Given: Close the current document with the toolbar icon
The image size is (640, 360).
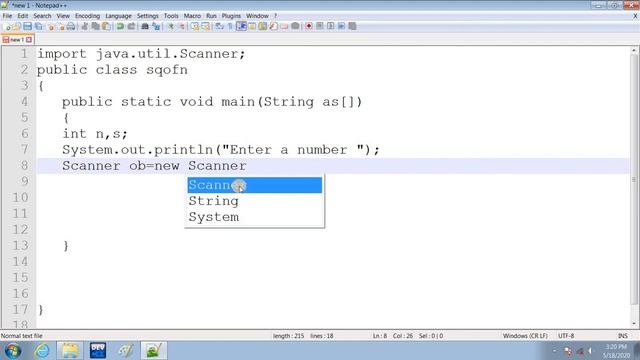Looking at the screenshot, I should (x=51, y=26).
